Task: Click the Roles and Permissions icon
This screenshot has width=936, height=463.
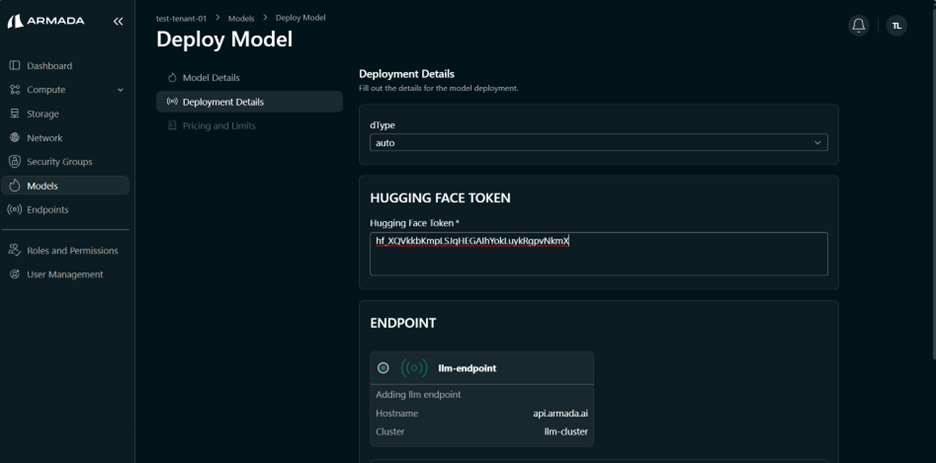Action: 15,250
